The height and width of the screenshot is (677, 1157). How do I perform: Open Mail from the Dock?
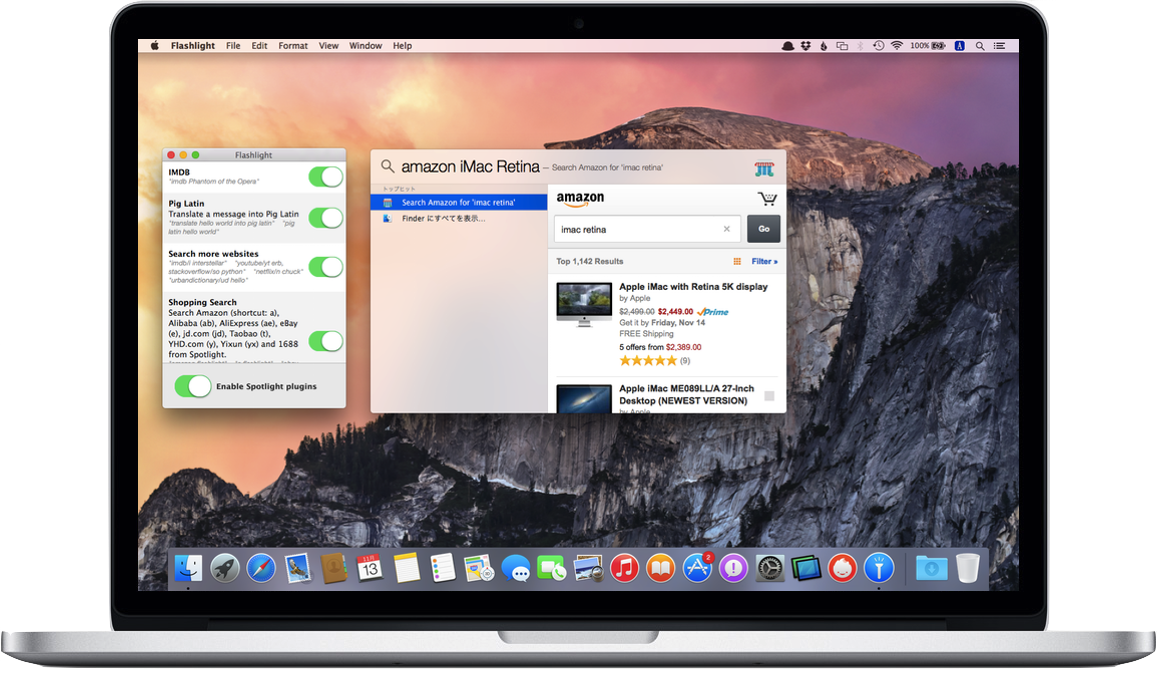coord(297,568)
